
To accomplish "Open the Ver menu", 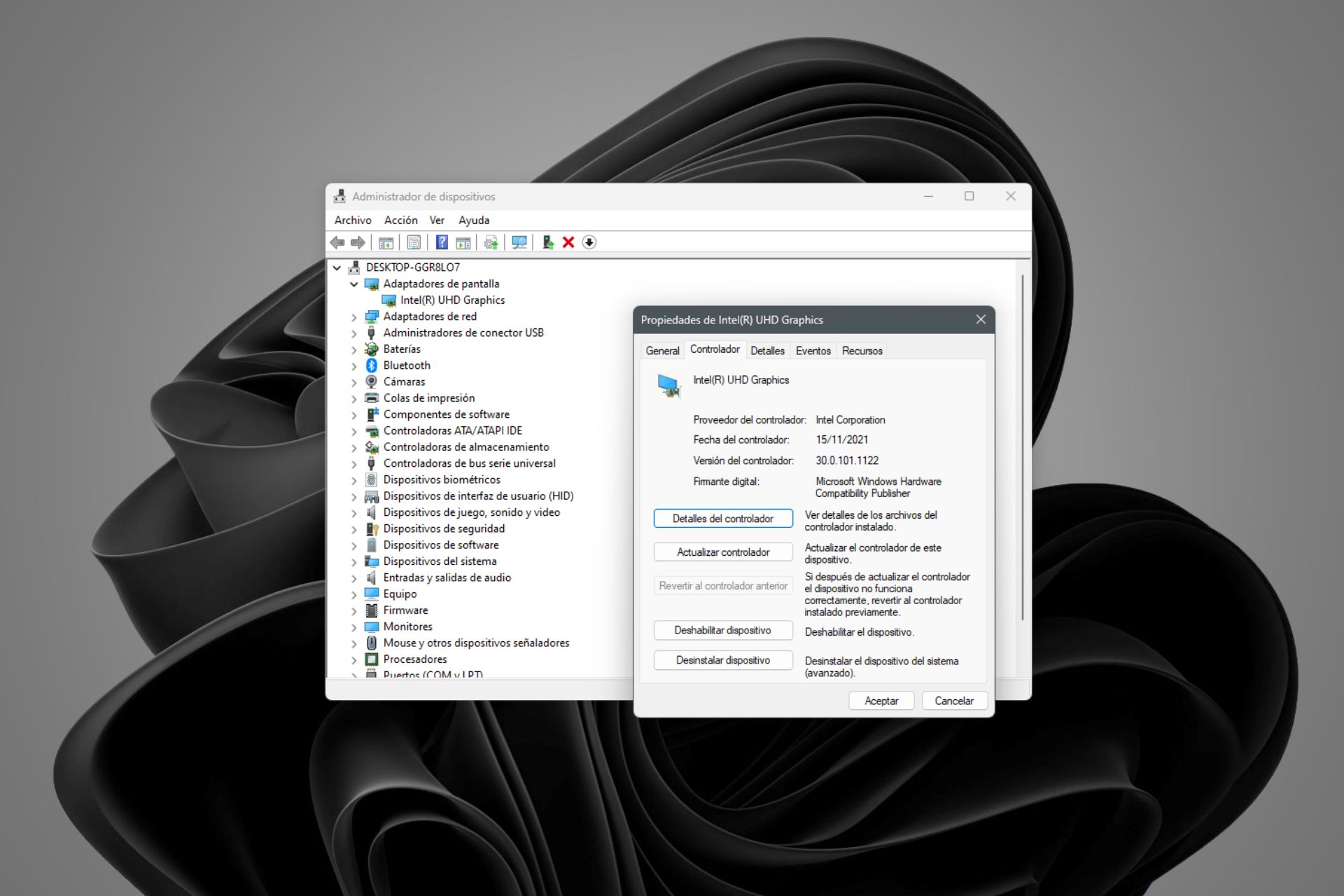I will [437, 220].
